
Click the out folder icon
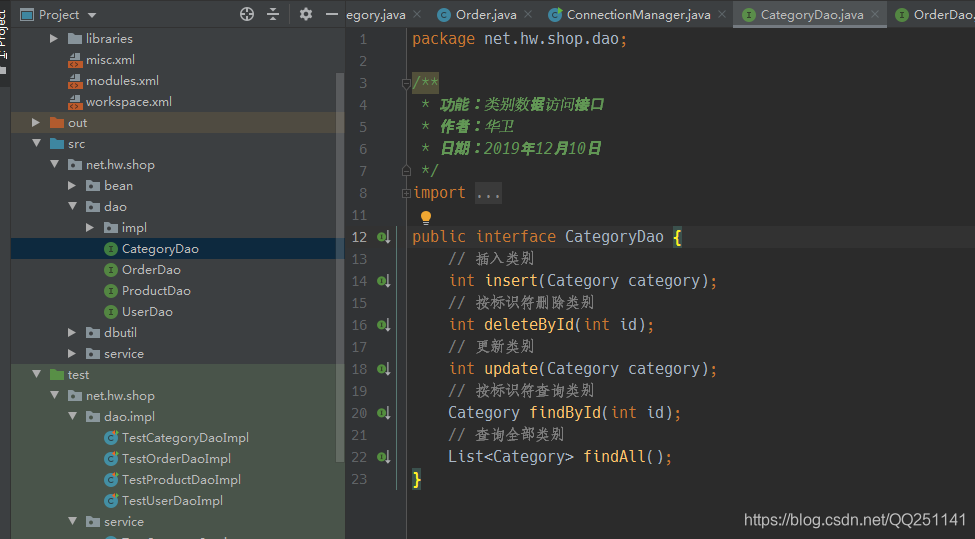(x=57, y=122)
